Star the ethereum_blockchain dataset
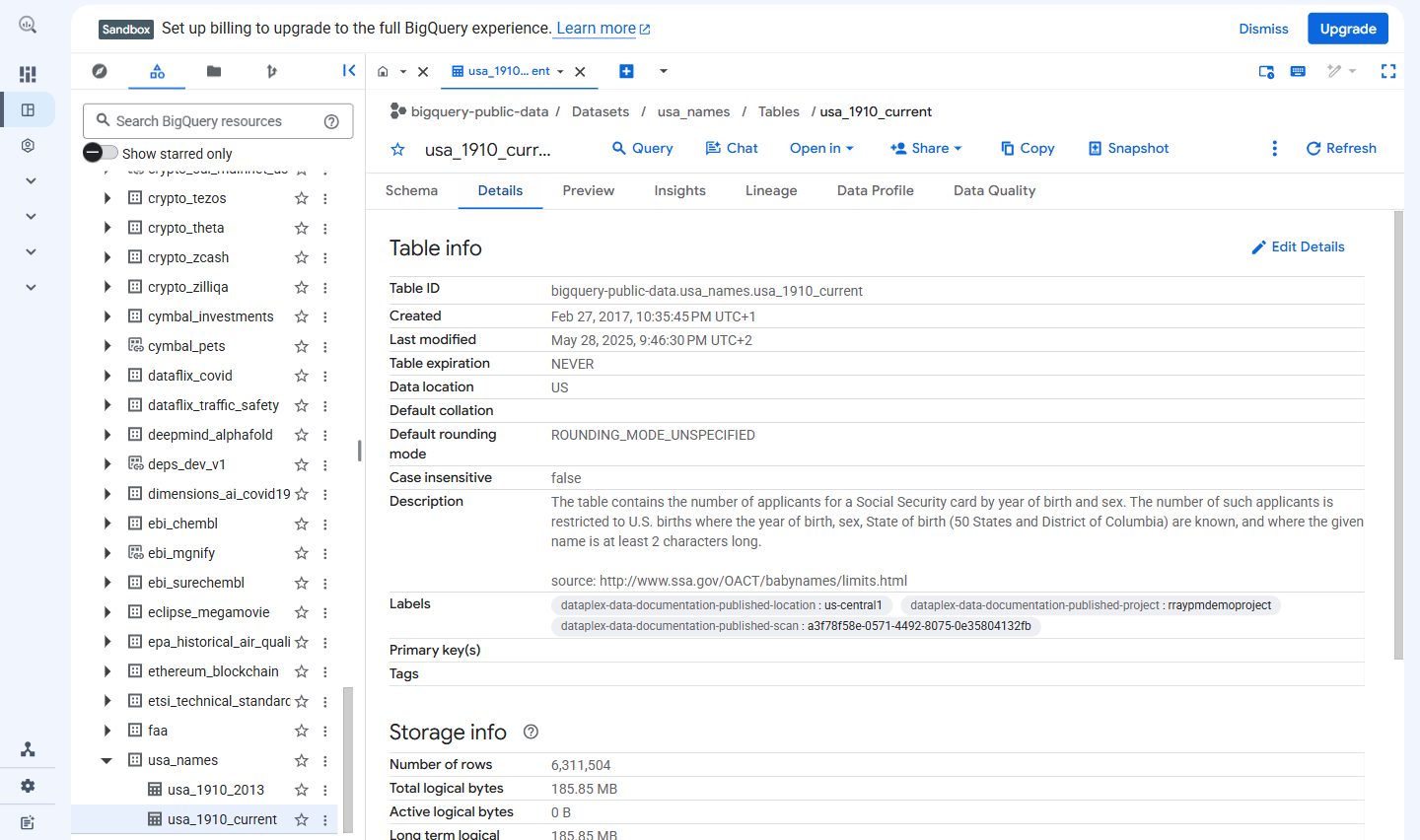The width and height of the screenshot is (1420, 840). pyautogui.click(x=302, y=671)
